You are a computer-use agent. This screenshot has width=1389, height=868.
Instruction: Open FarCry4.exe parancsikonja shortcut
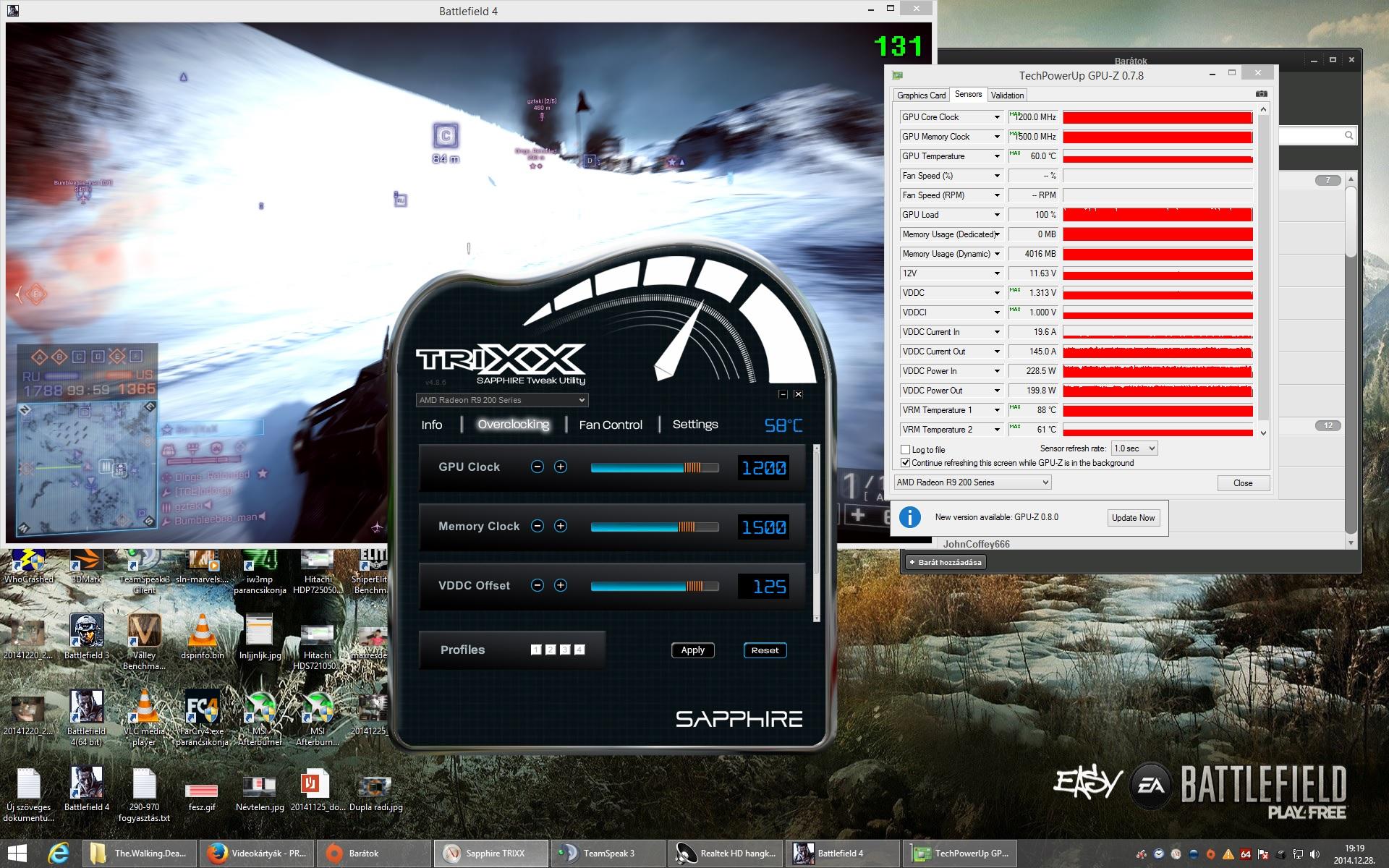pyautogui.click(x=202, y=718)
